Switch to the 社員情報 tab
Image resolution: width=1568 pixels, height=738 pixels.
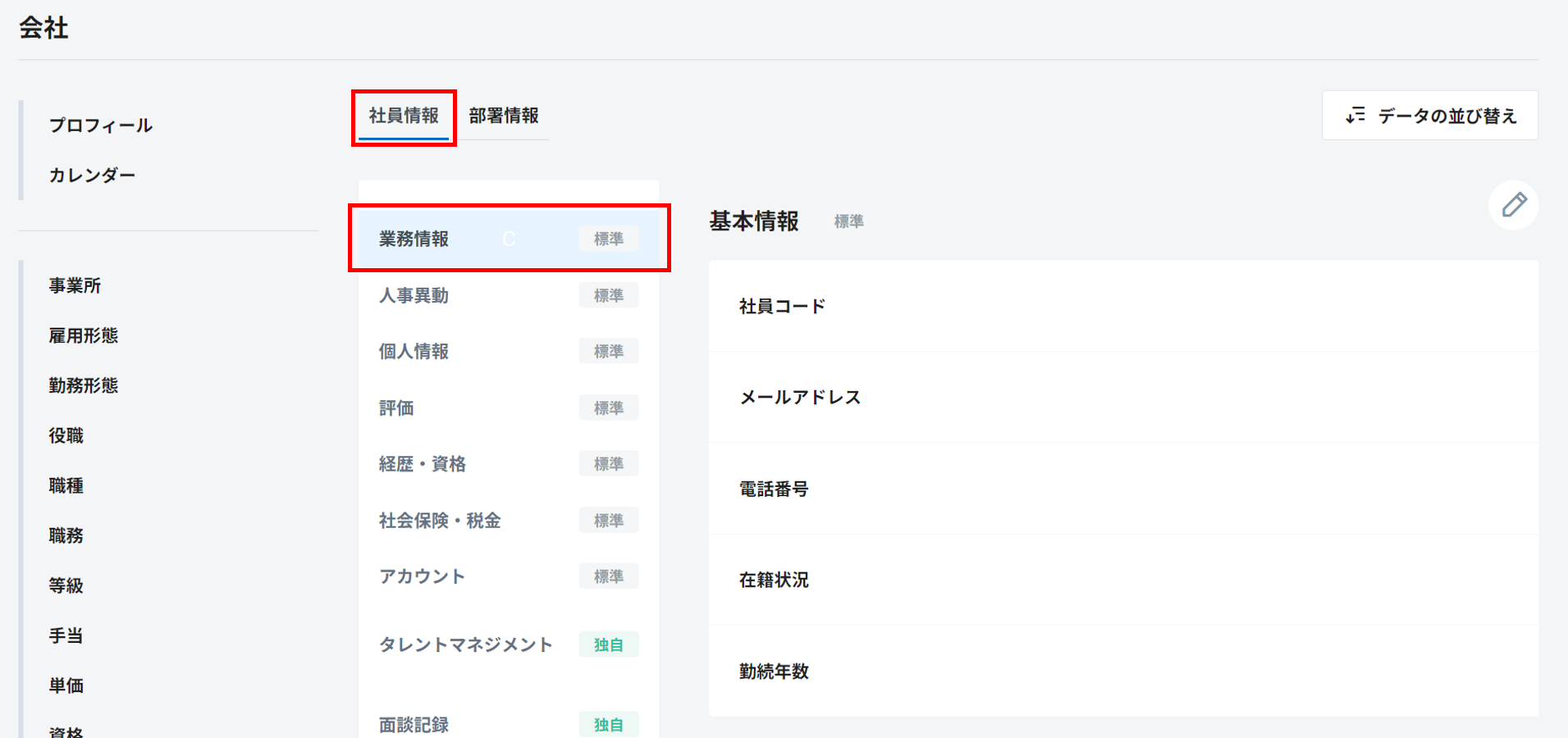point(404,116)
